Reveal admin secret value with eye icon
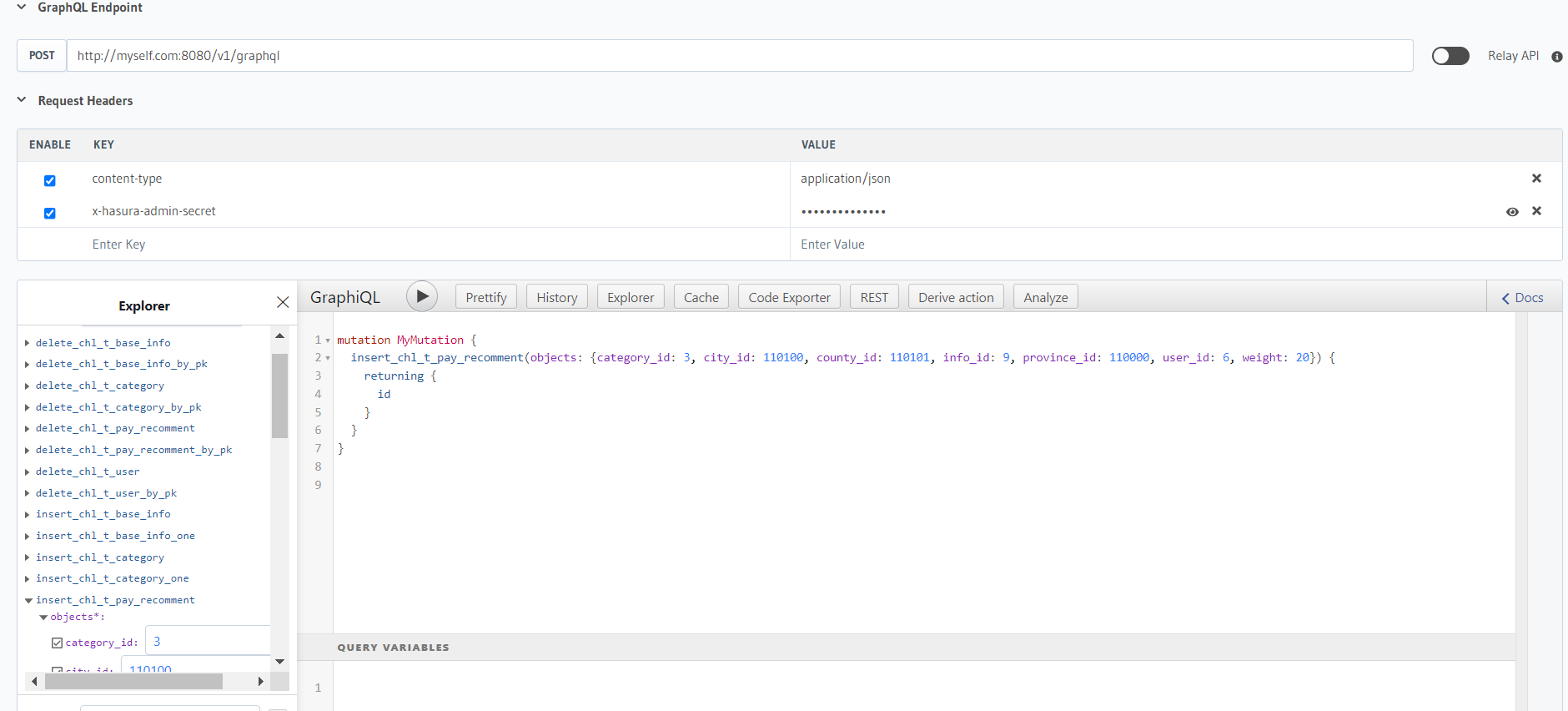Image resolution: width=1568 pixels, height=711 pixels. coord(1512,212)
